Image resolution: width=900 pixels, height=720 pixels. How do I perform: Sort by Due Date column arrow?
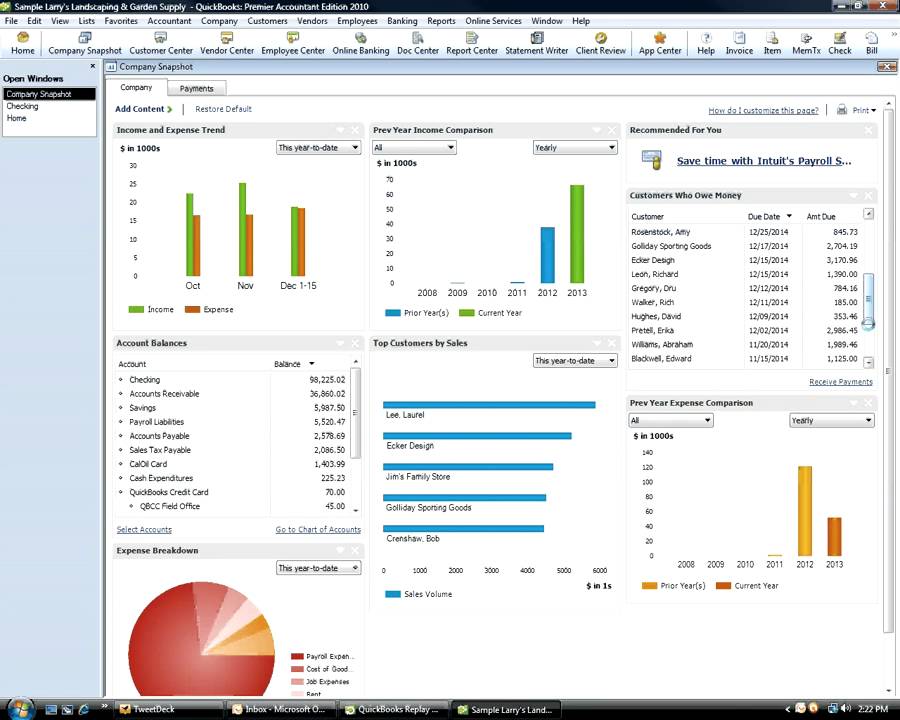[789, 216]
